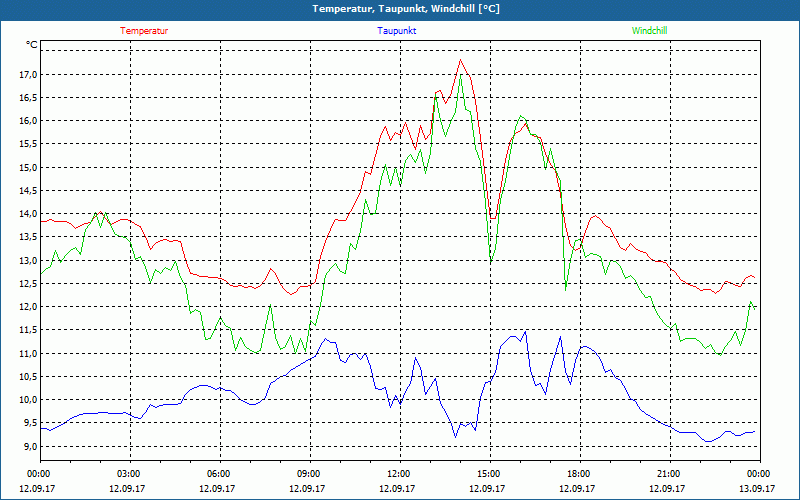Select the 06:00 time axis label
This screenshot has width=800, height=500.
[219, 473]
